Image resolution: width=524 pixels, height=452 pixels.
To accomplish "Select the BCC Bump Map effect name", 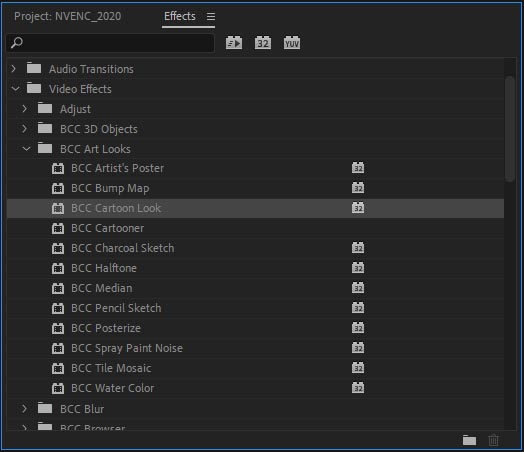I will (x=110, y=188).
